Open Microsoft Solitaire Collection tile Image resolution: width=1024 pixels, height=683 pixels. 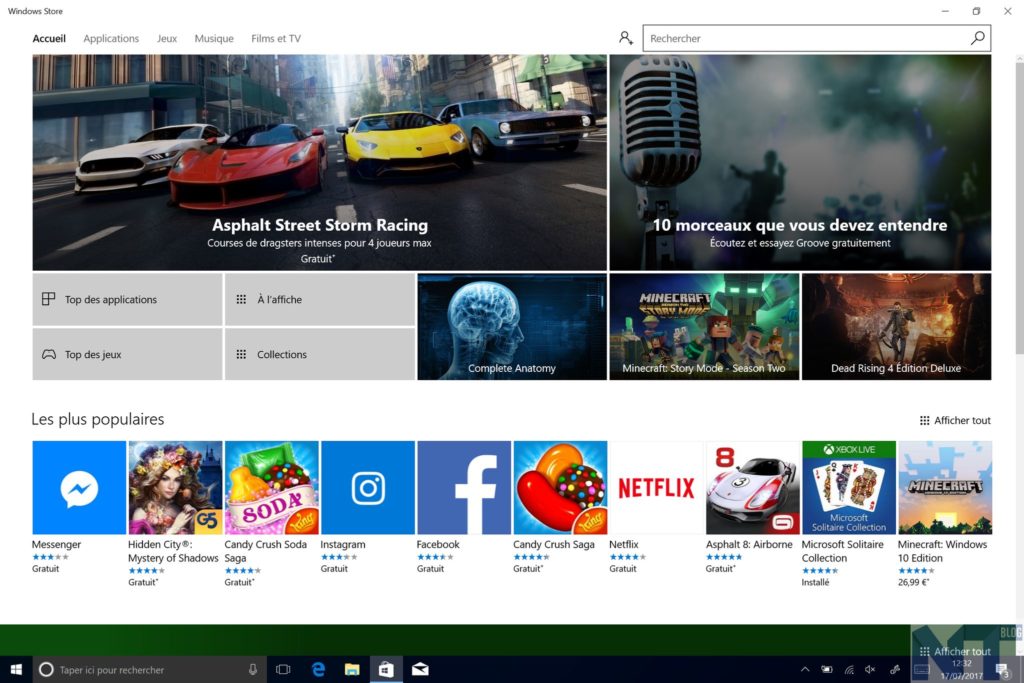tap(848, 488)
